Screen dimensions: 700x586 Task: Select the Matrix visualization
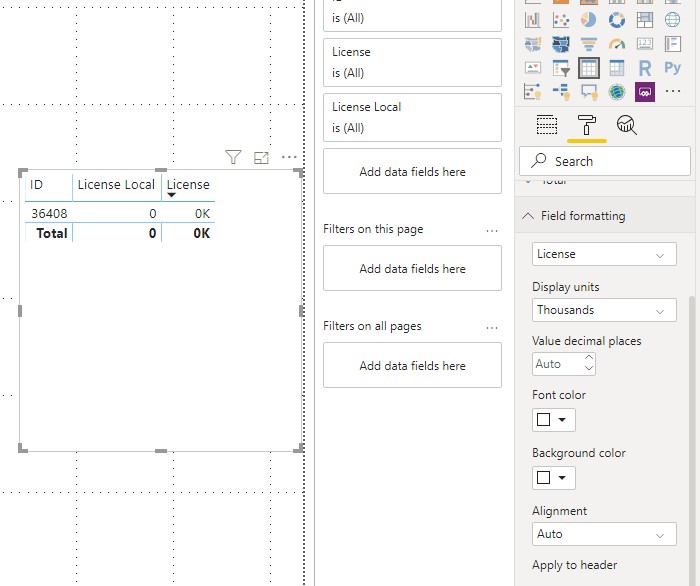click(x=617, y=68)
